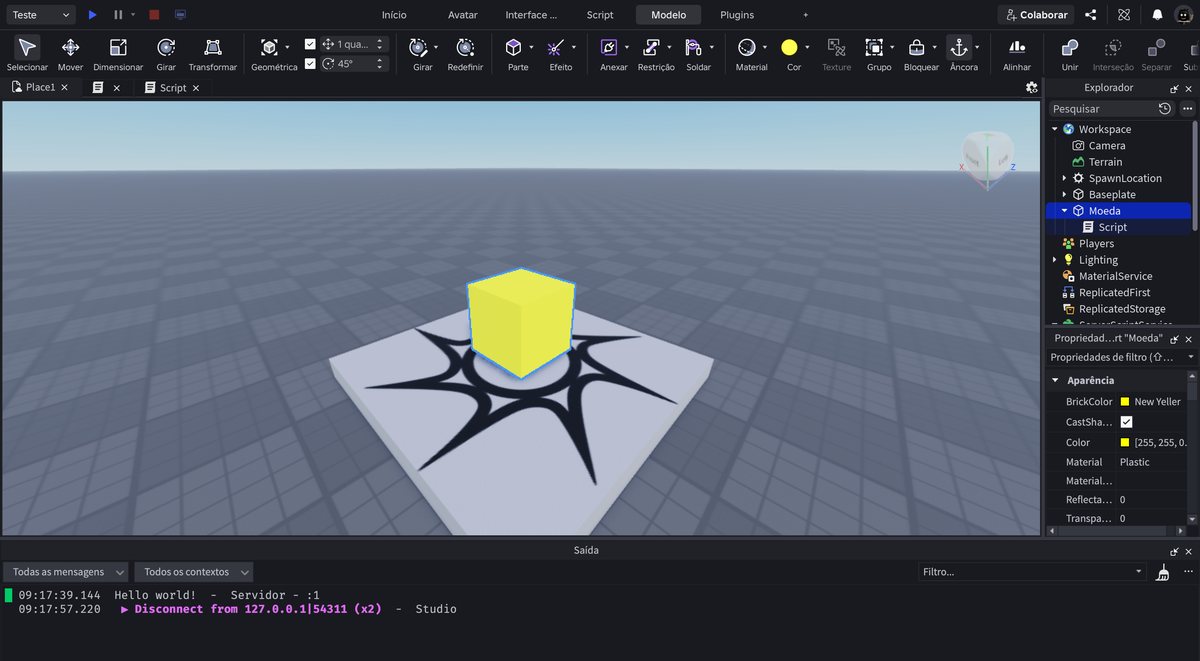
Task: Click the Bloquear lock tool
Action: (x=916, y=47)
